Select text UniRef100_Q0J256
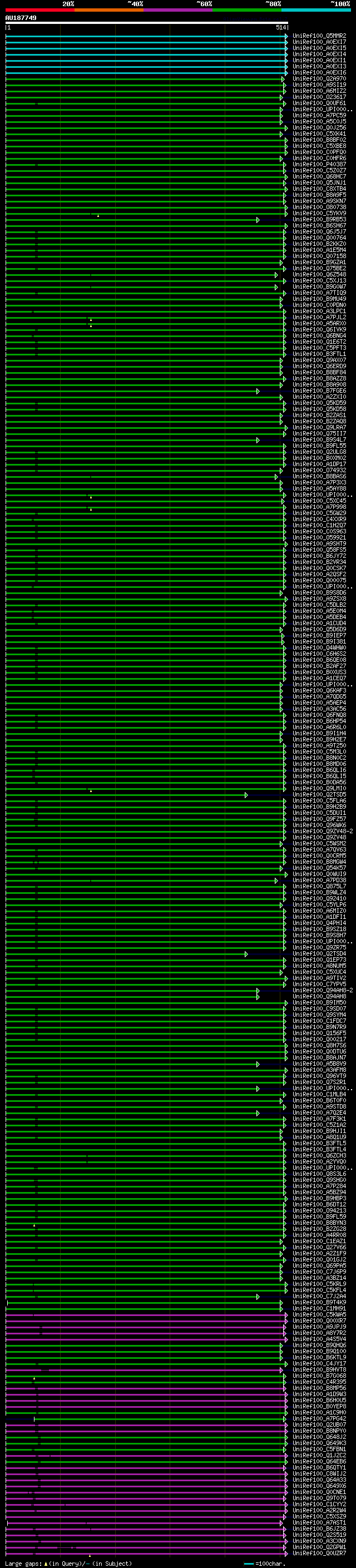 point(319,128)
